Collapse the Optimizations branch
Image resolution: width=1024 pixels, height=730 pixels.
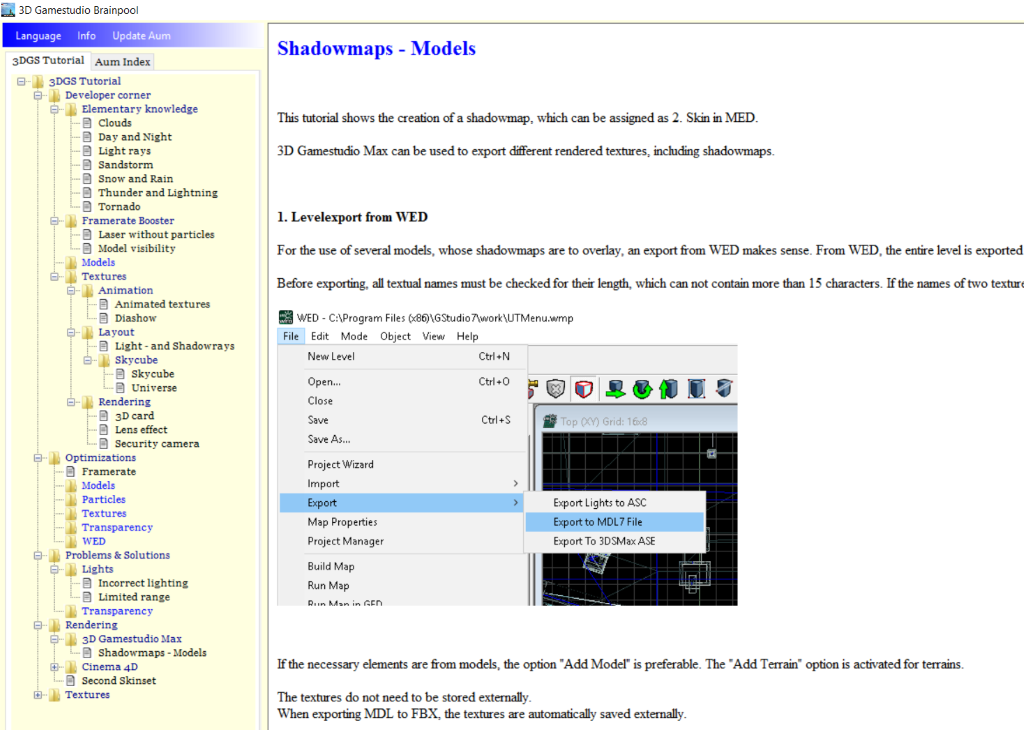[38, 458]
